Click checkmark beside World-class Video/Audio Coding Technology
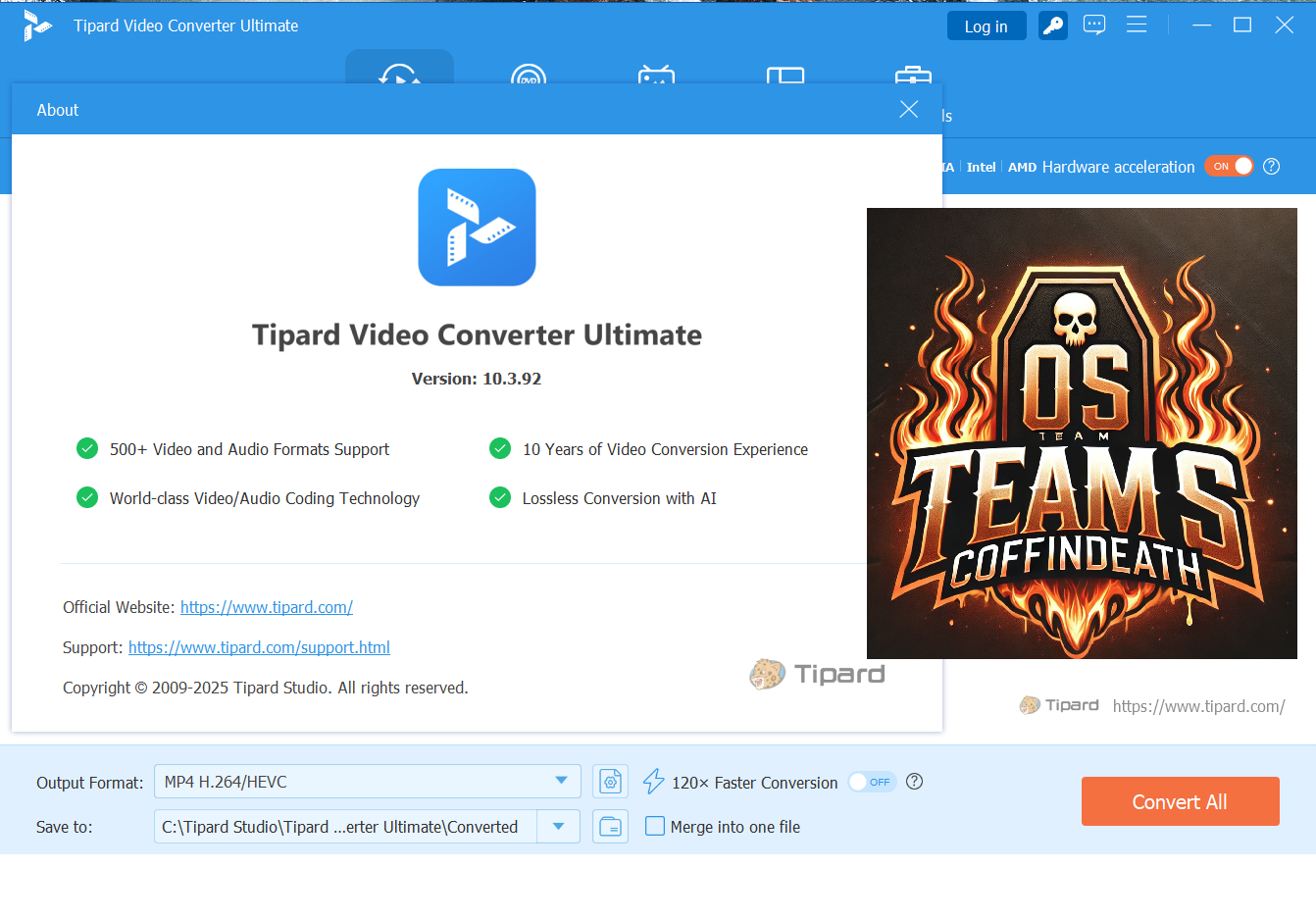Screen dimensions: 1316x919 87,498
